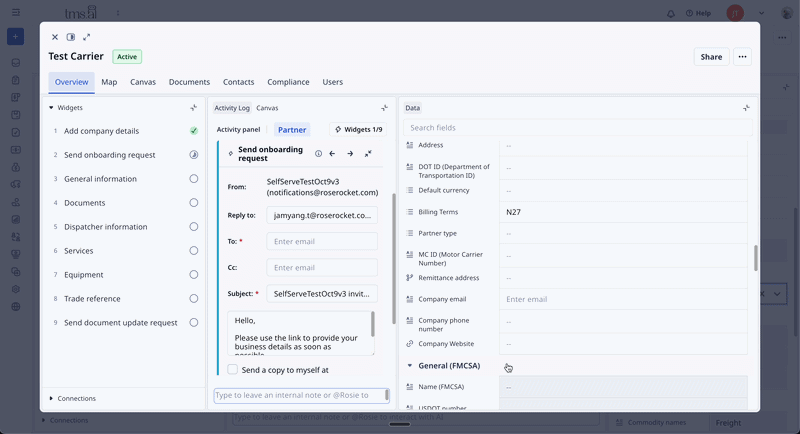Go to next widget with right arrow

[x=350, y=154]
